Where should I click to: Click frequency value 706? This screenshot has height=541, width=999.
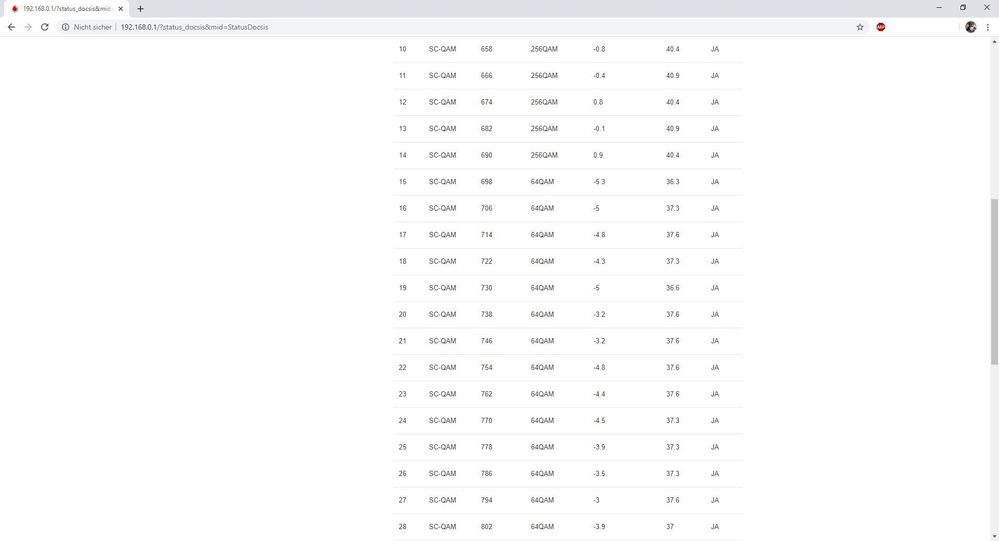tap(487, 208)
